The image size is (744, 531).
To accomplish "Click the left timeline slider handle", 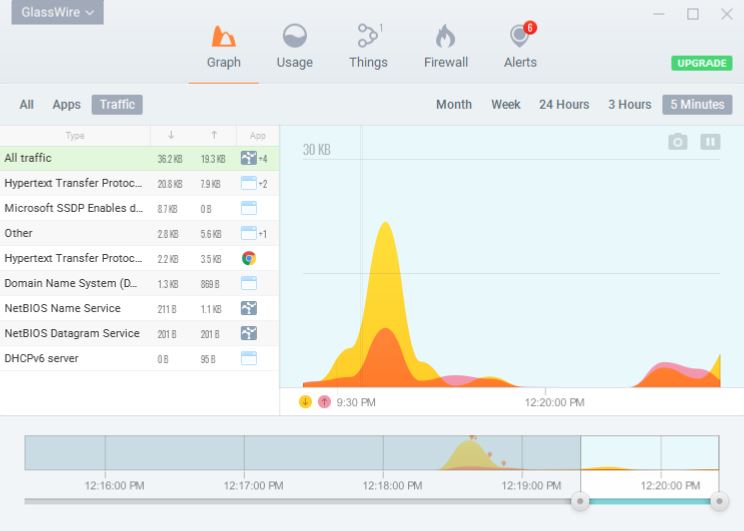I will (x=580, y=501).
